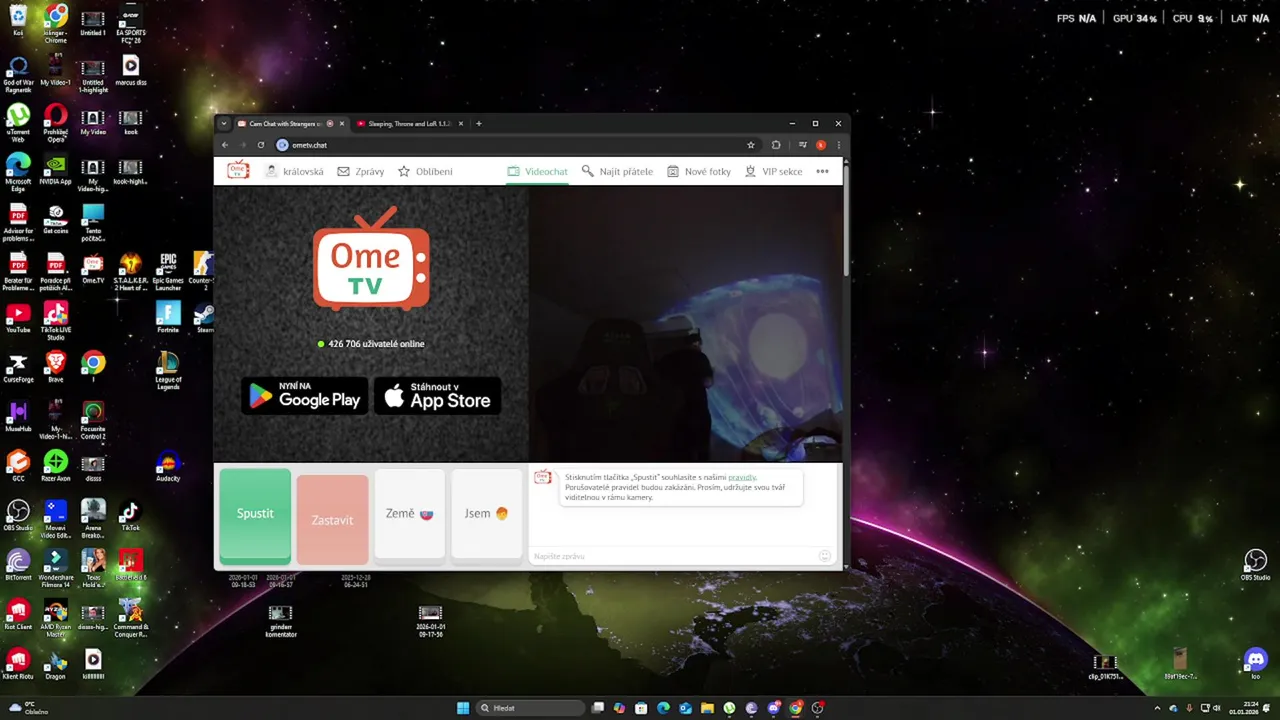Screen dimensions: 1280x720
Task: Open Ome.TV desktop shortcut
Action: point(93,269)
